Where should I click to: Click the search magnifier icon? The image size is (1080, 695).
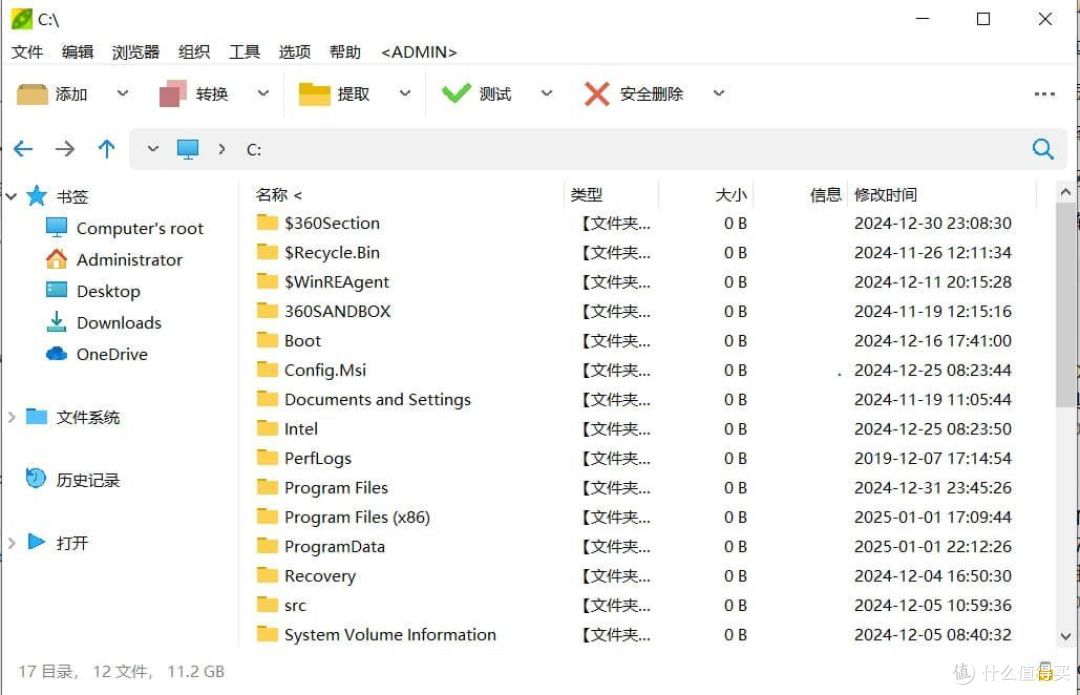coord(1043,148)
